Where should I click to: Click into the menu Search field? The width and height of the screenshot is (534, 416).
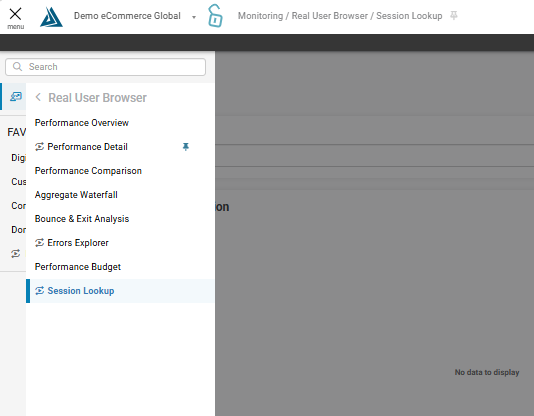(106, 67)
